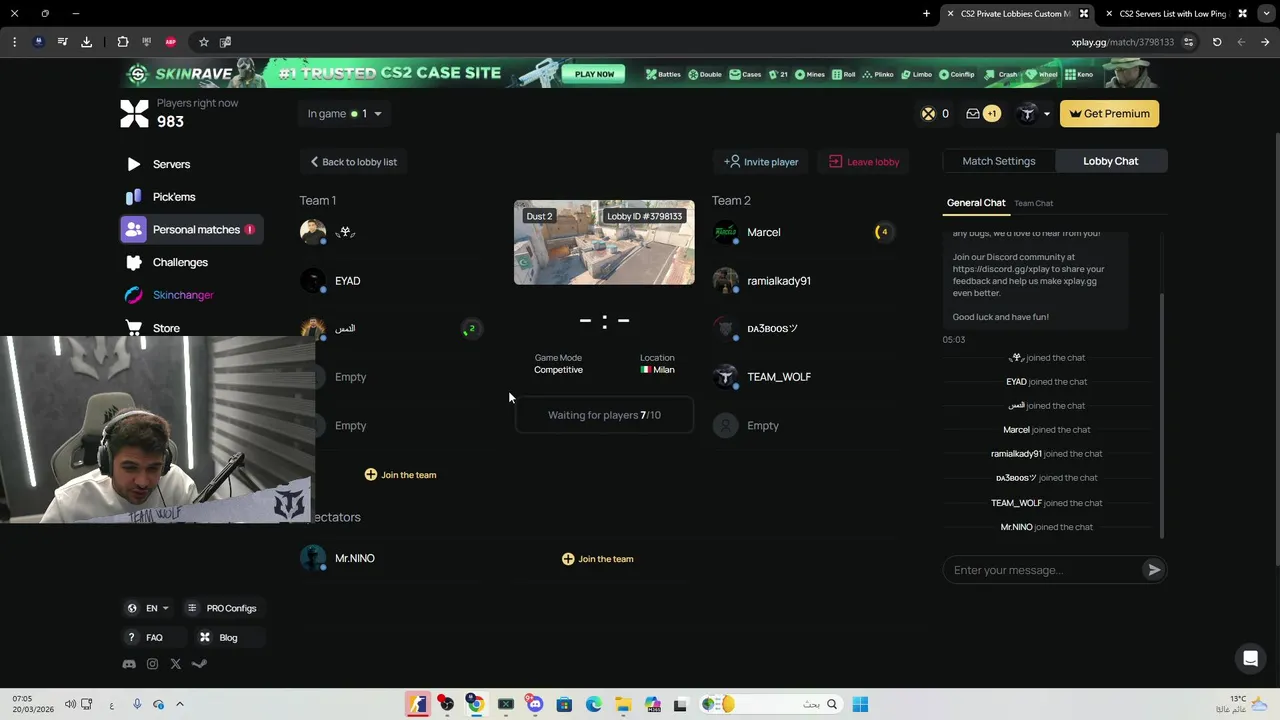The height and width of the screenshot is (720, 1280).
Task: Open the site settings icon in address bar
Action: [x=1188, y=42]
